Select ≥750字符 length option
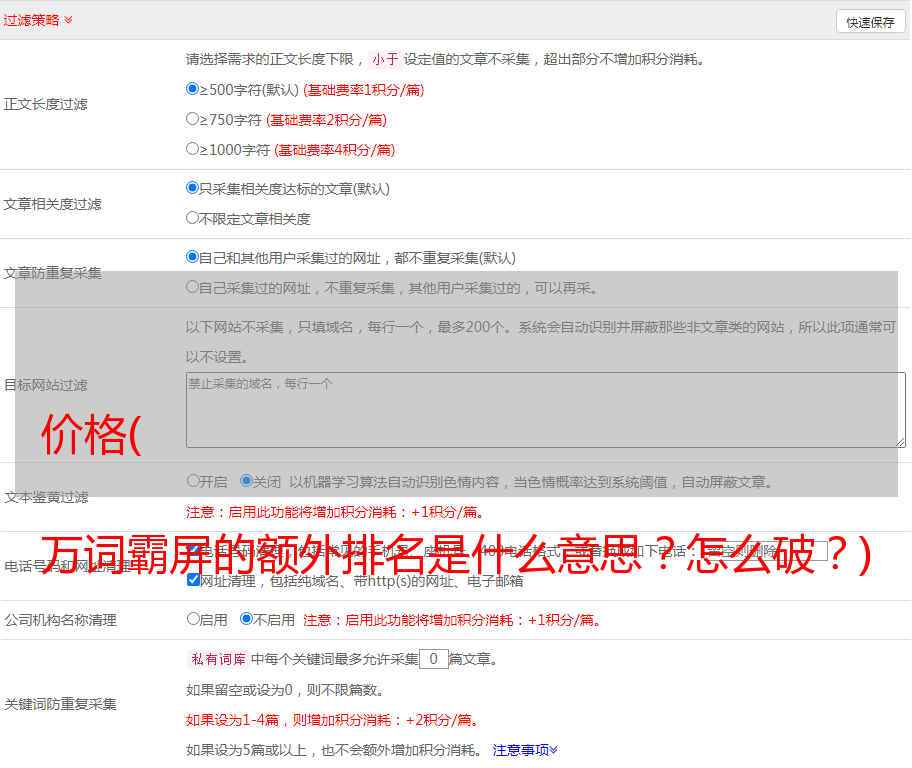This screenshot has width=912, height=768. 192,119
